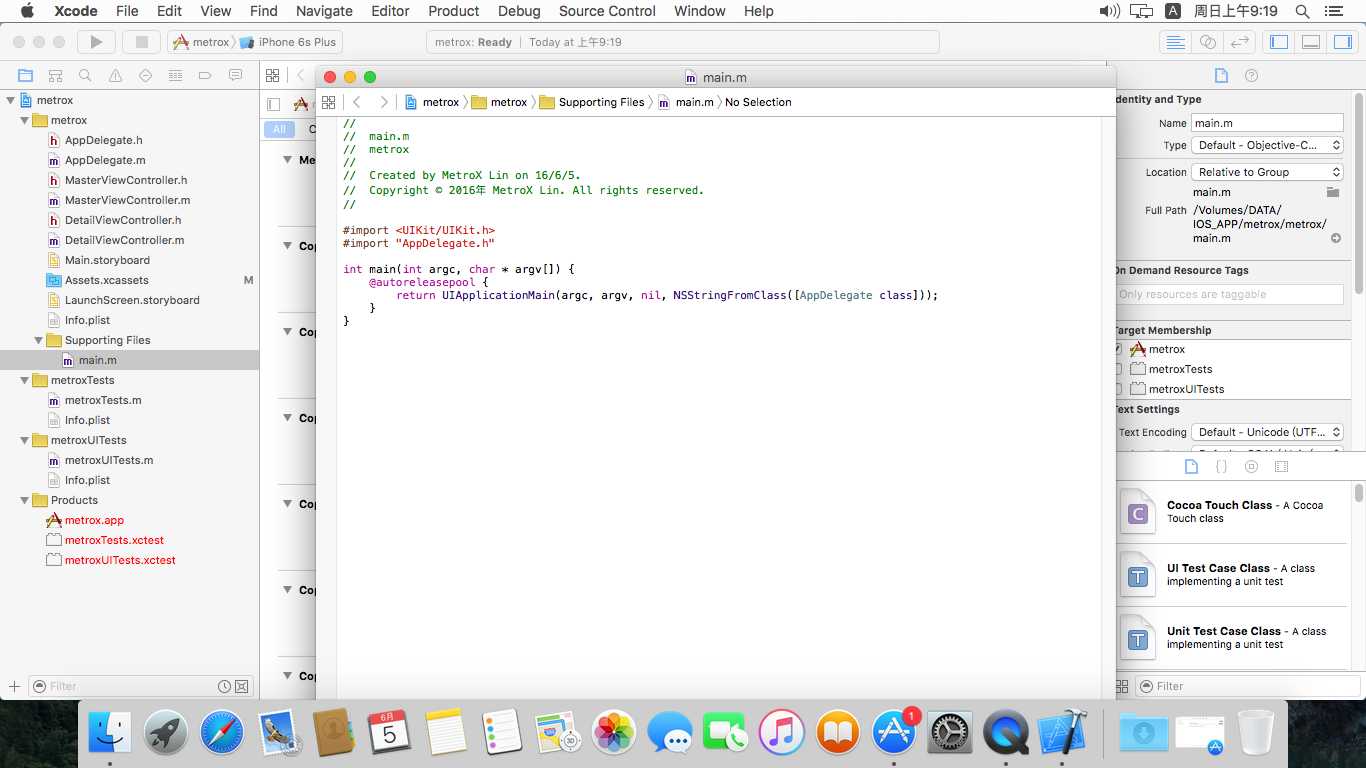Check metroxUITests target membership
This screenshot has height=768, width=1366.
coord(1118,389)
